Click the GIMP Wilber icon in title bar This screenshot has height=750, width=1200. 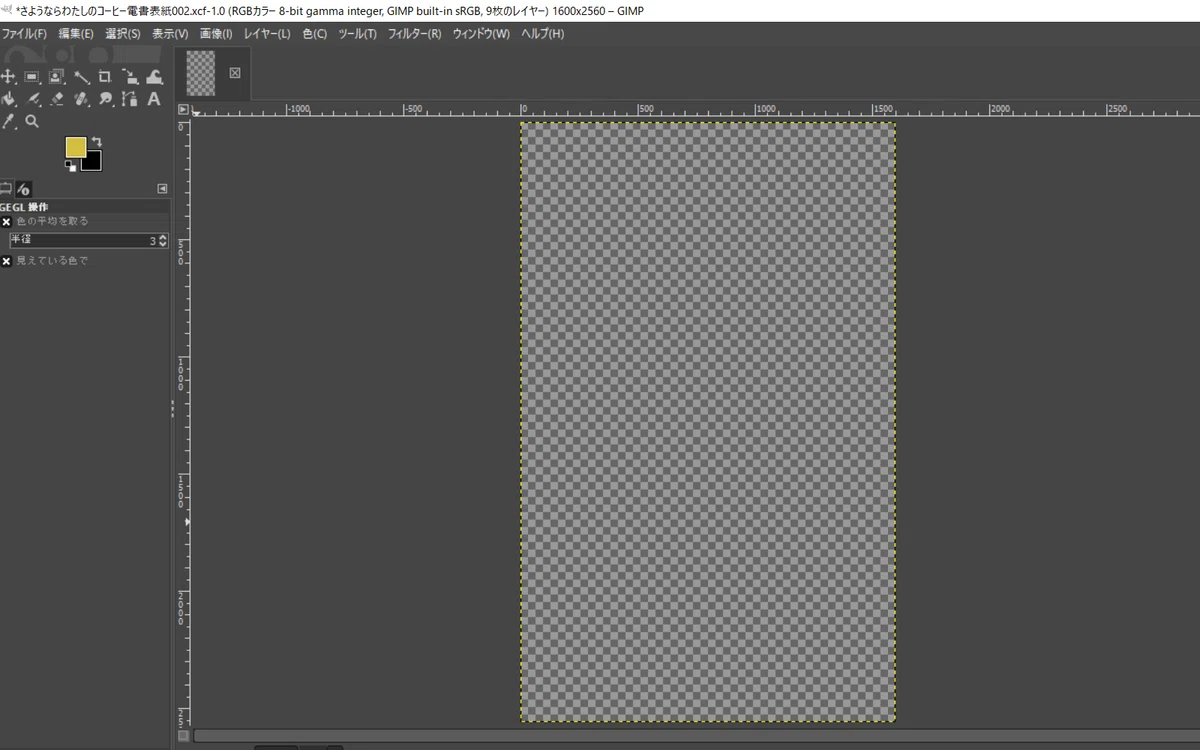click(7, 9)
